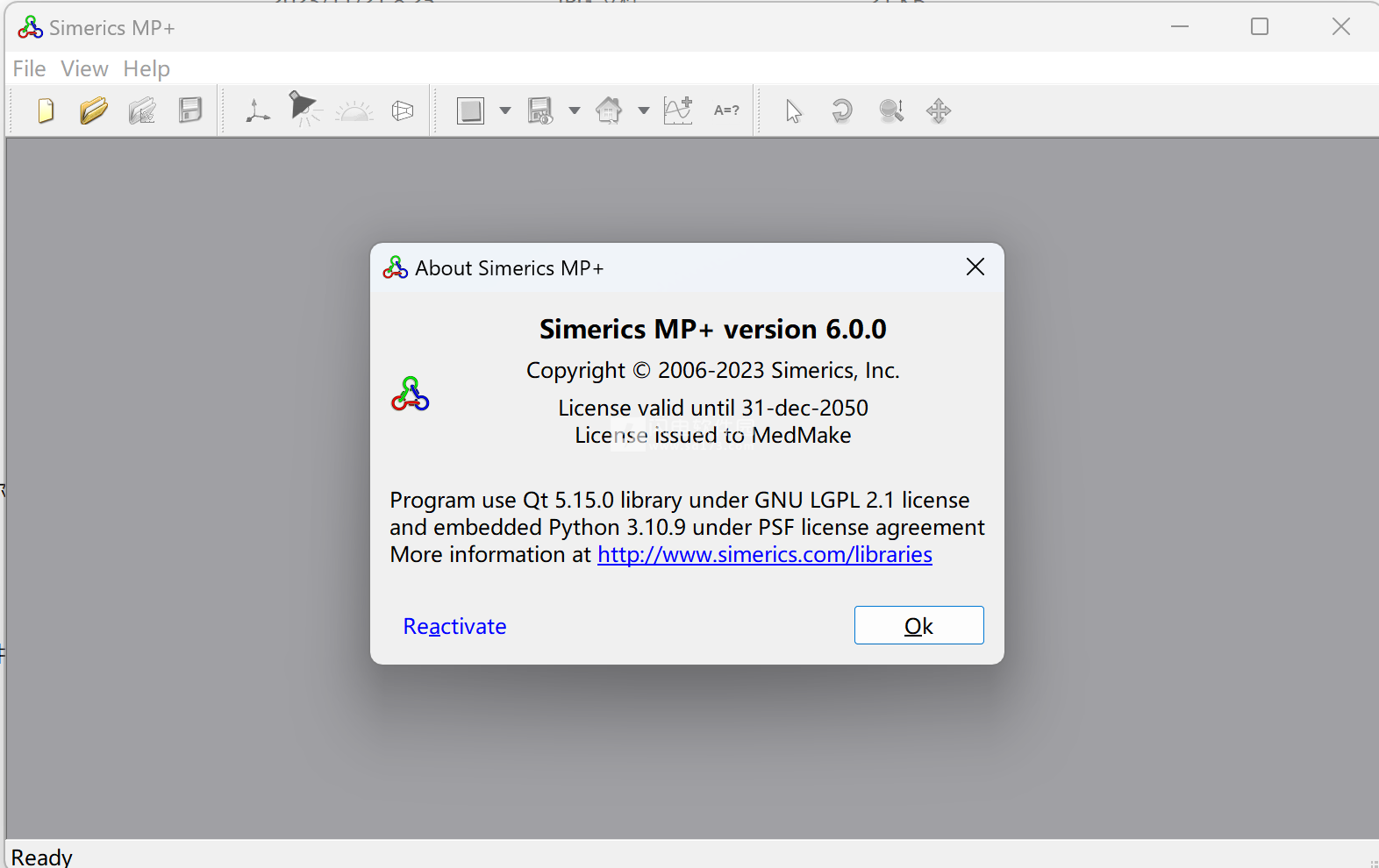The height and width of the screenshot is (868, 1379).
Task: Select the pan move arrows tool
Action: [x=939, y=111]
